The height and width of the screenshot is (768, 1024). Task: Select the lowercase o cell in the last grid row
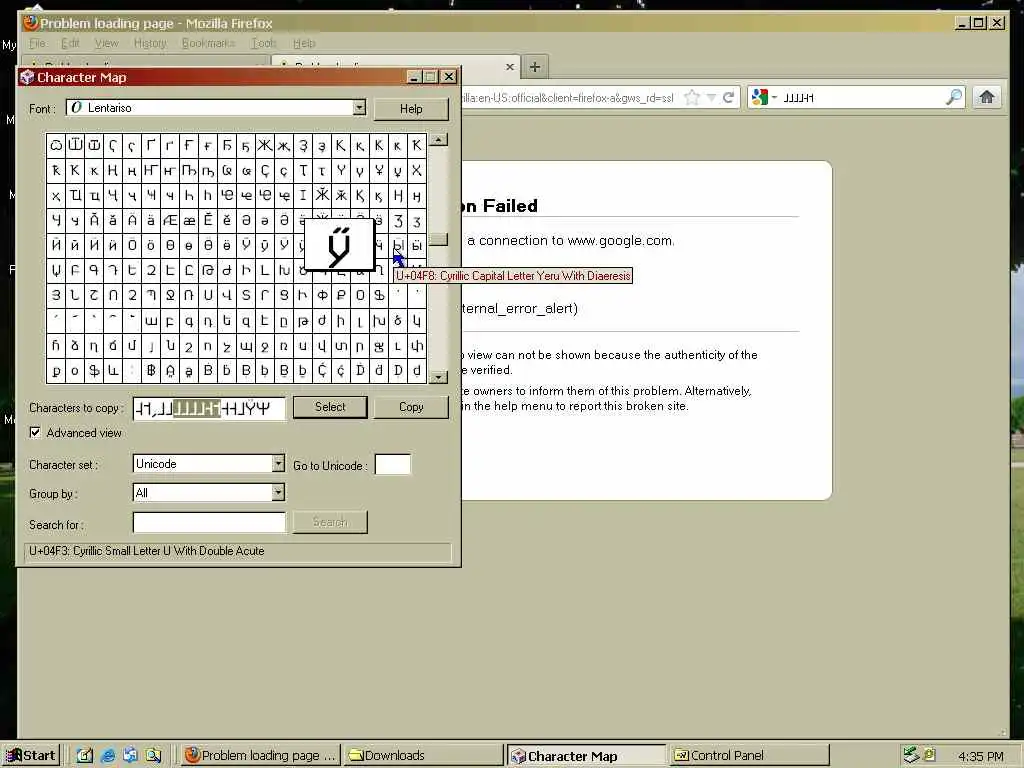(75, 370)
